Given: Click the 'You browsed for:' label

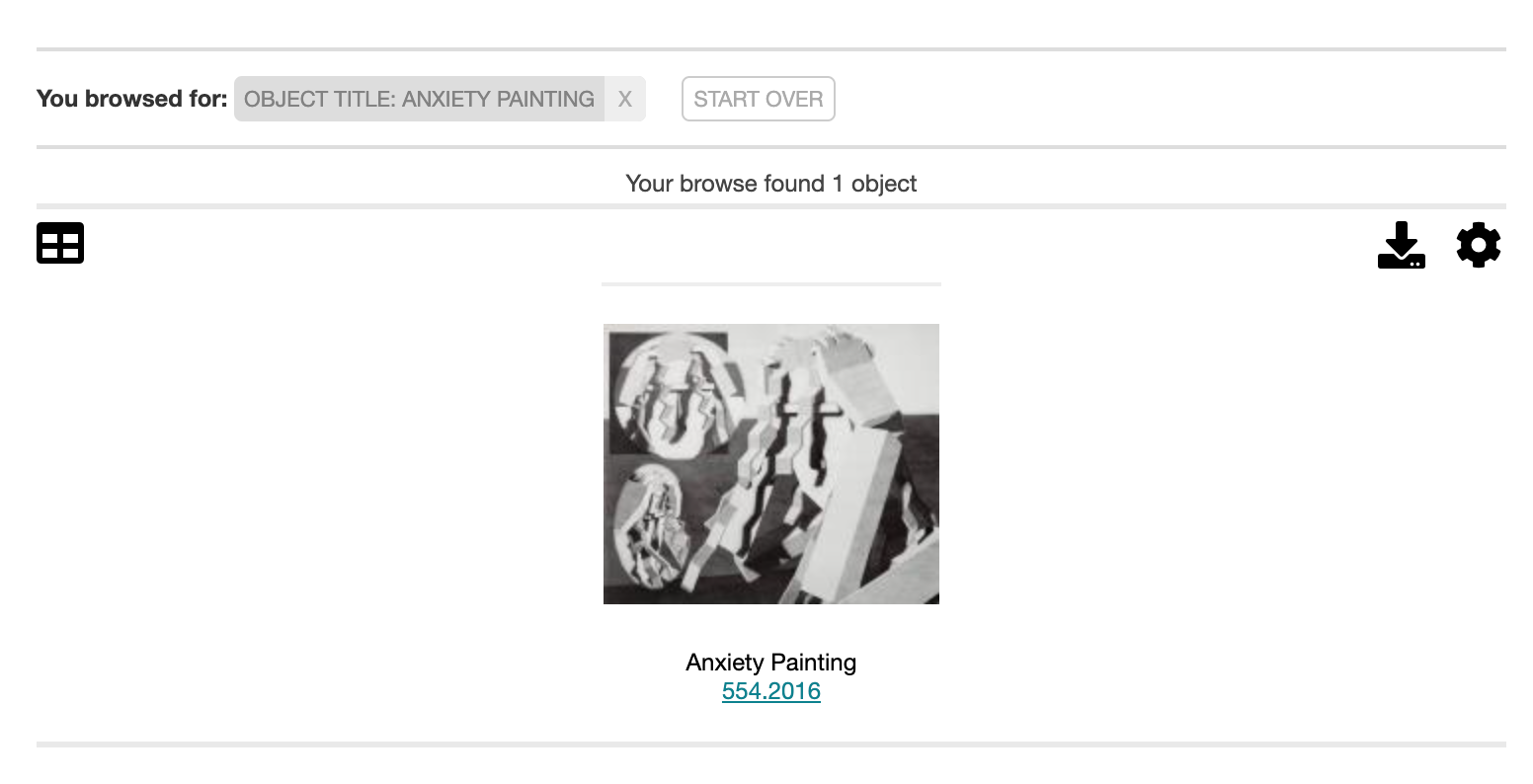Looking at the screenshot, I should click(x=132, y=99).
